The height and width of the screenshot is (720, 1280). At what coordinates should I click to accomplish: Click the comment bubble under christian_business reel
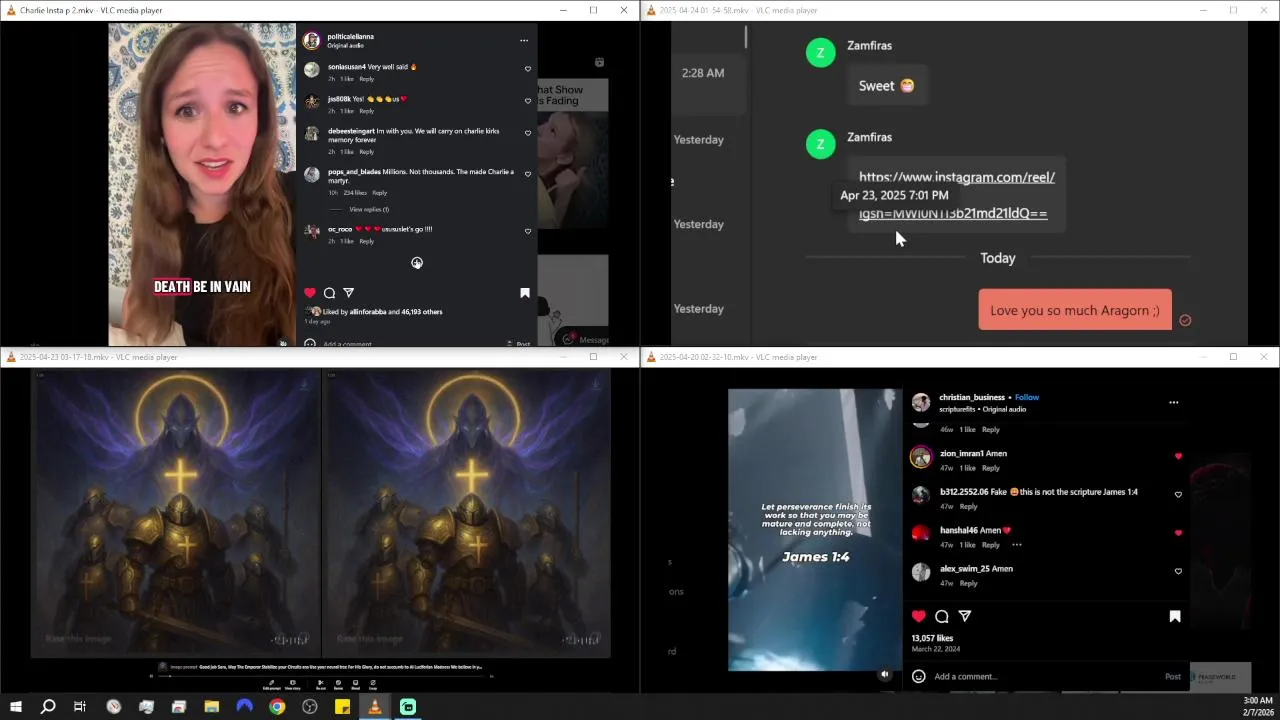tap(942, 616)
